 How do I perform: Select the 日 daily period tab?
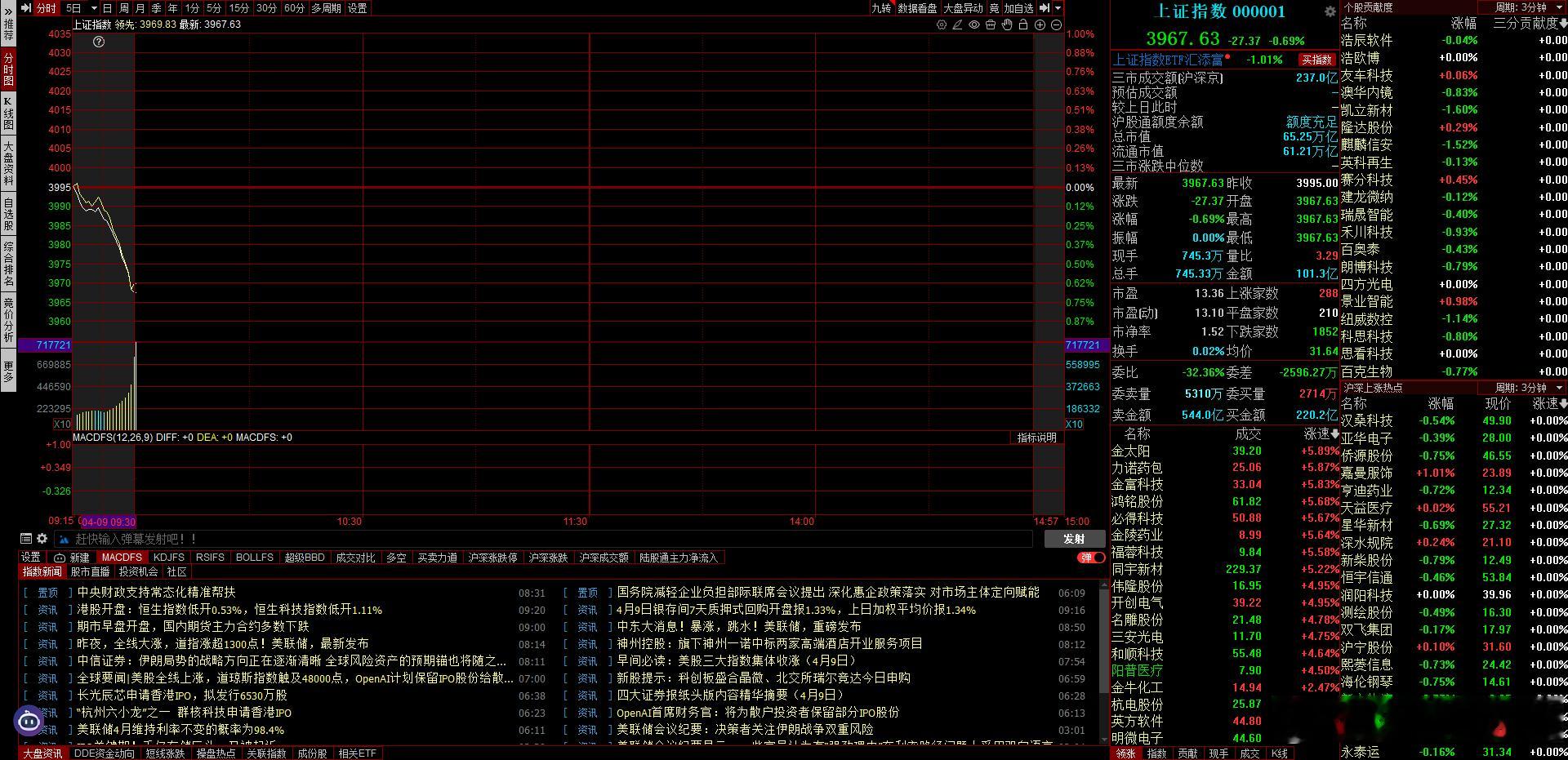click(x=107, y=8)
